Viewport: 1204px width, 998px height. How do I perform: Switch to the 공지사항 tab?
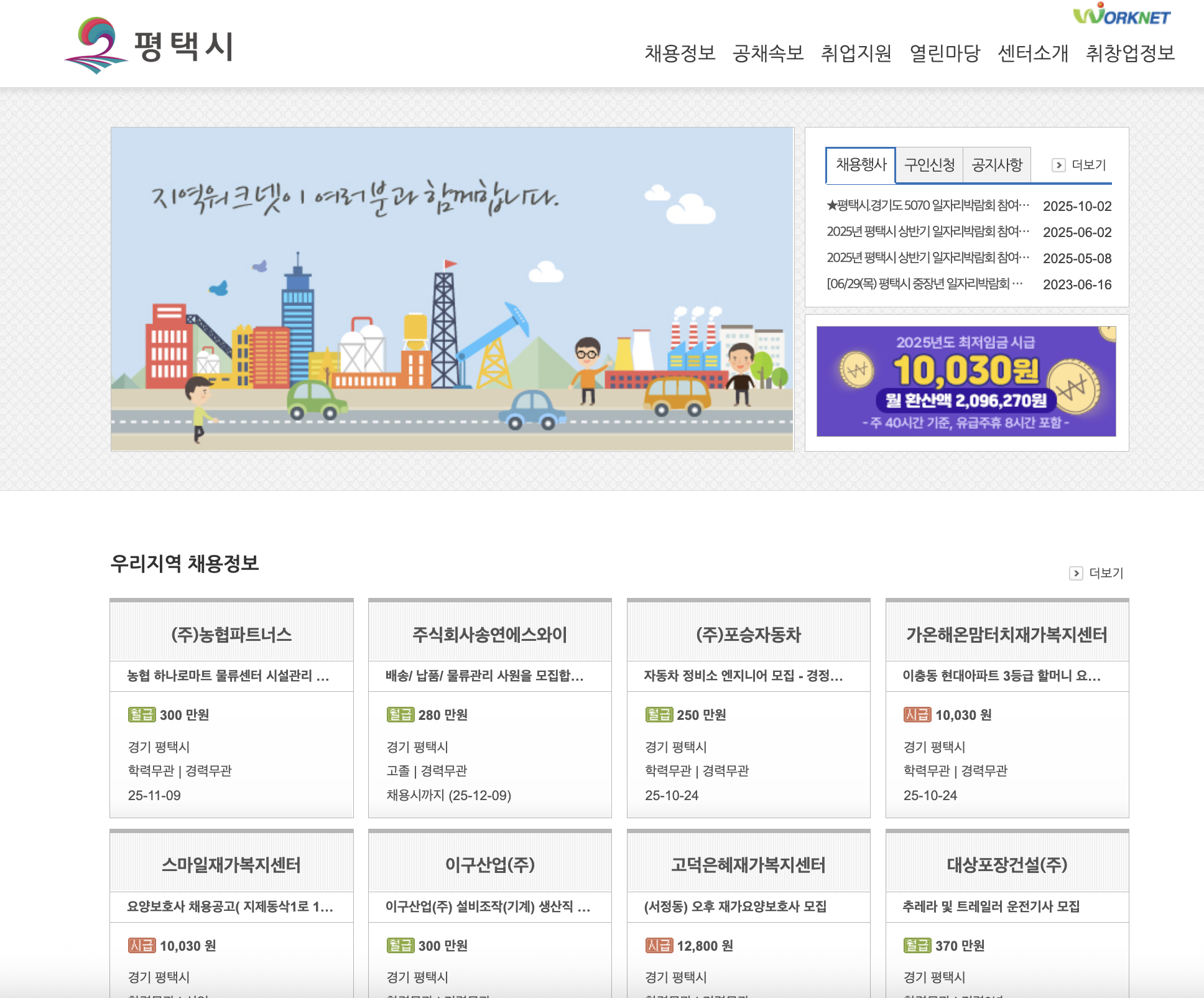coord(996,164)
